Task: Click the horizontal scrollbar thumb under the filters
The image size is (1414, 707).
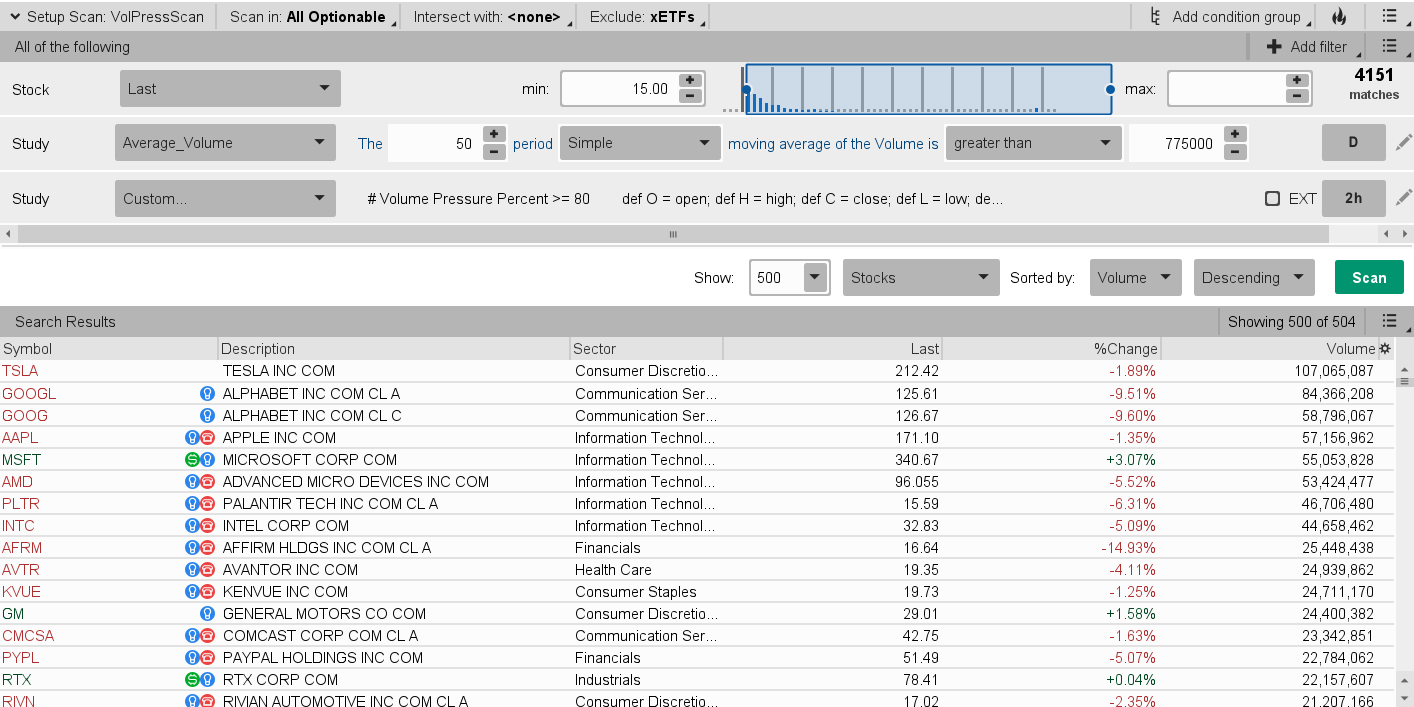Action: [x=673, y=234]
